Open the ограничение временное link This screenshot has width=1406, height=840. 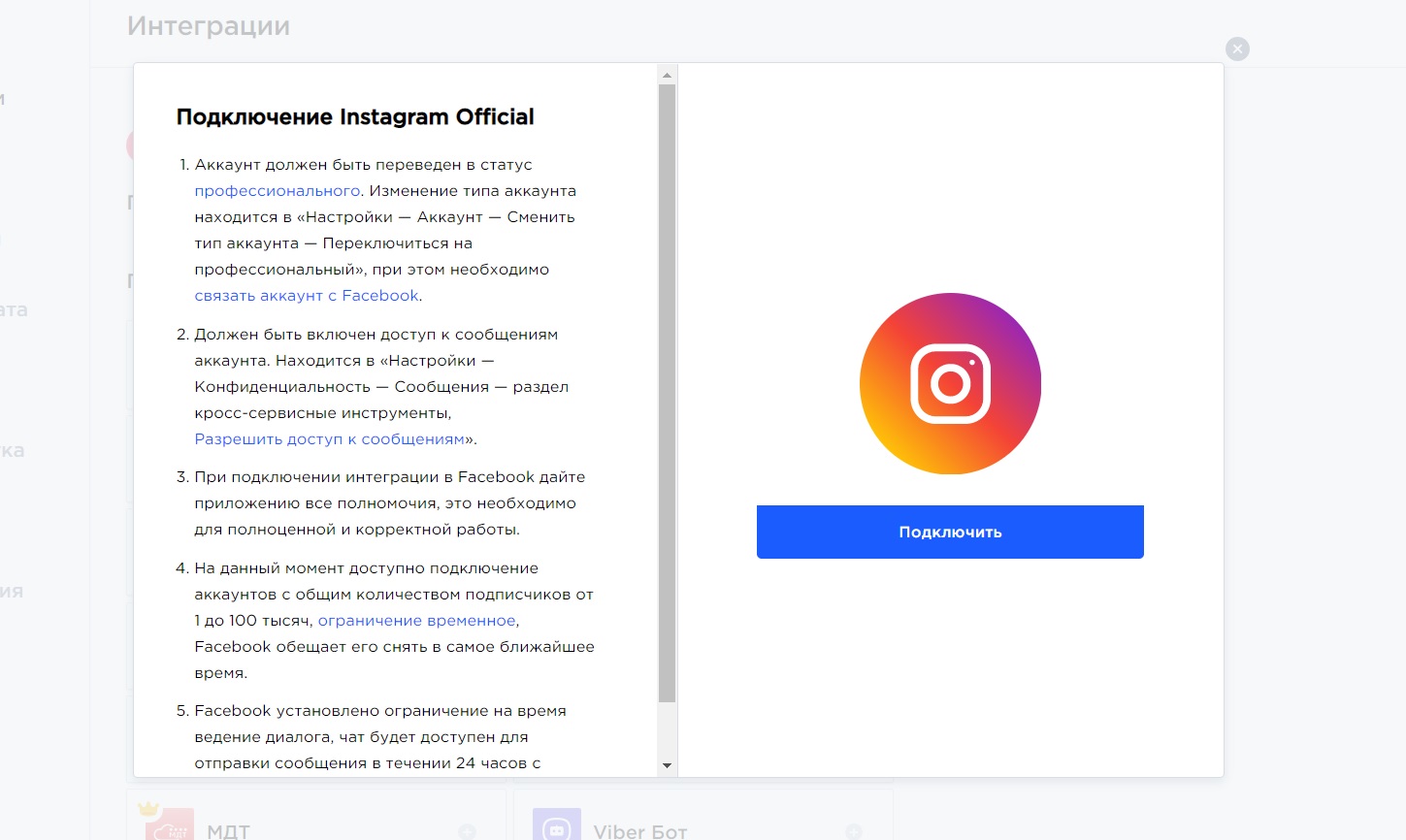coord(416,621)
